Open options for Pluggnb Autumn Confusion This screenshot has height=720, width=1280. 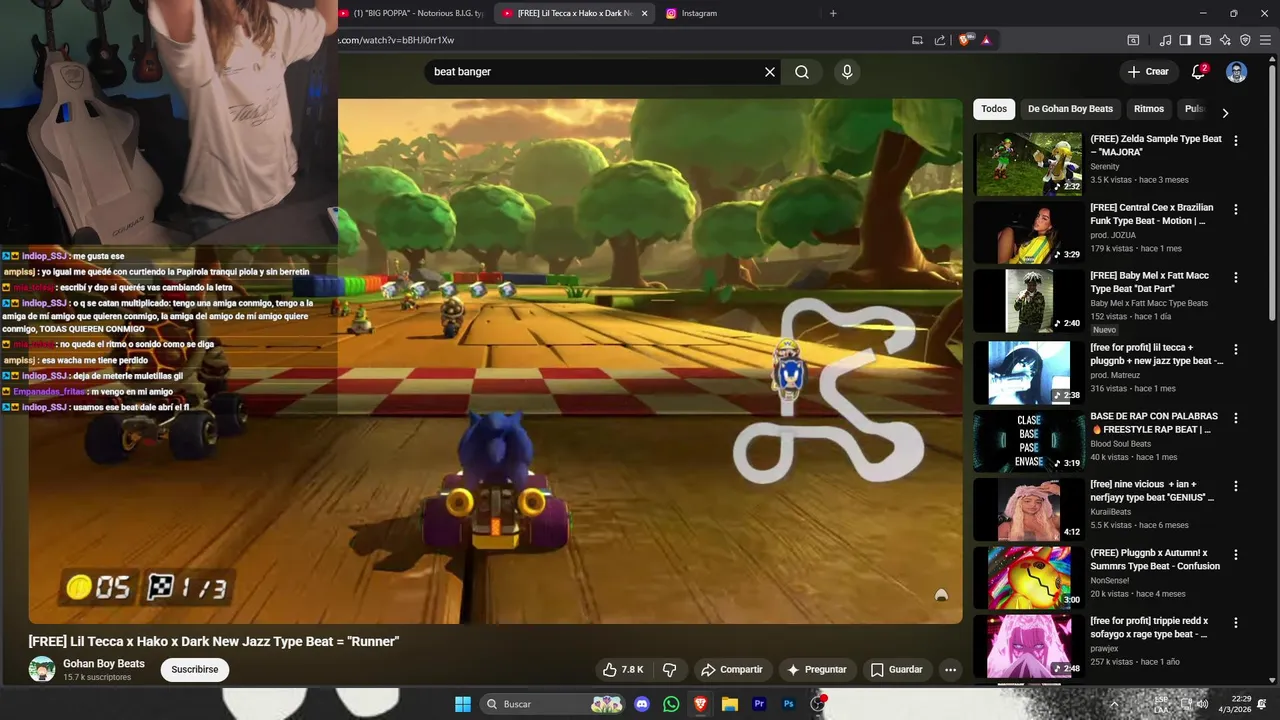(1236, 554)
